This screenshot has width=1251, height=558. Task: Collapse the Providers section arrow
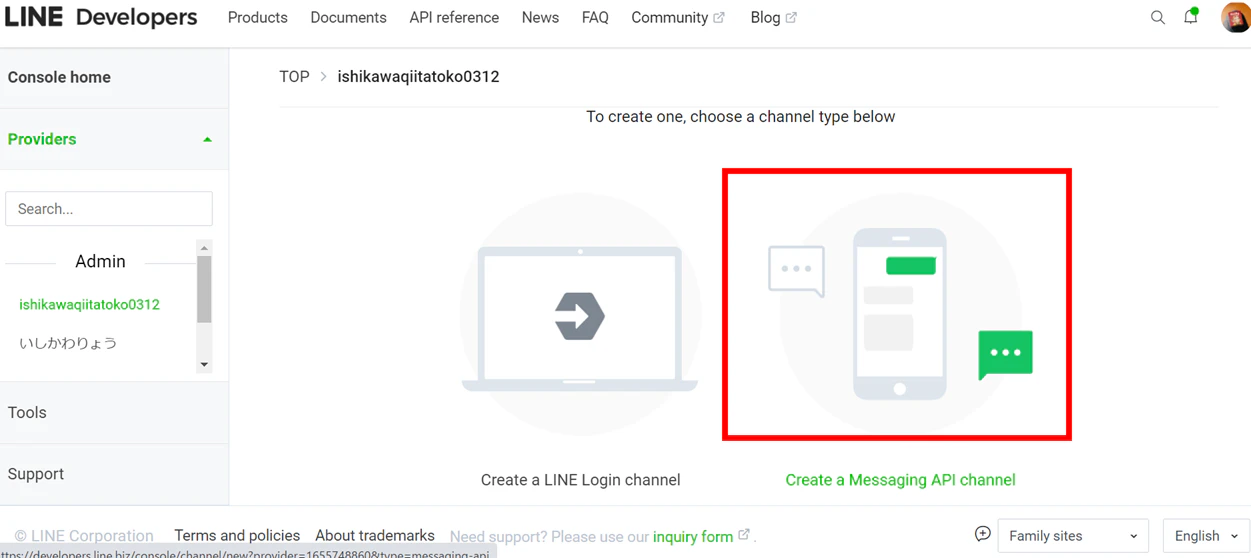pyautogui.click(x=207, y=140)
